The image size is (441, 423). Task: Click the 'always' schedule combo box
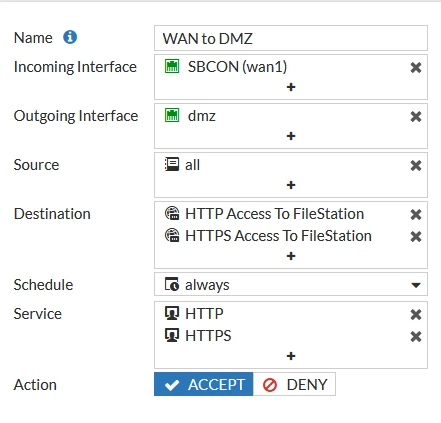(x=291, y=284)
